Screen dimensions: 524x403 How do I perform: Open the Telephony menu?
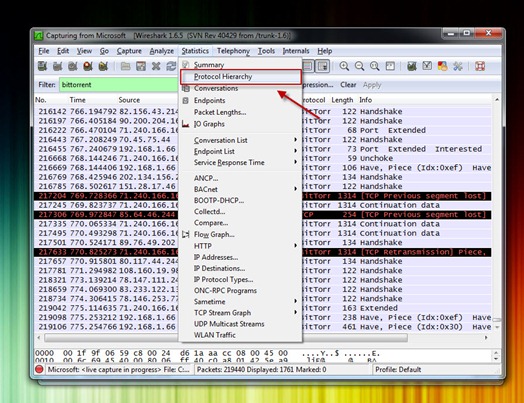click(233, 51)
